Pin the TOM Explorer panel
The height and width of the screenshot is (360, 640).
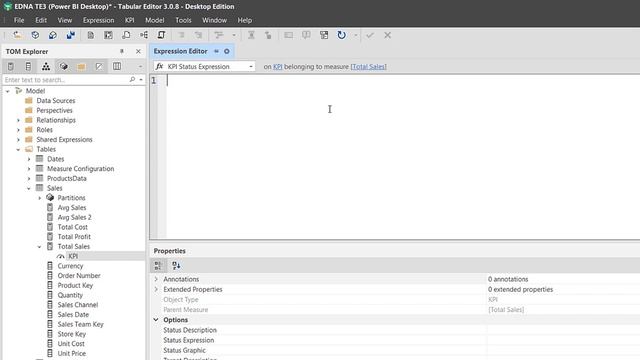(x=122, y=51)
